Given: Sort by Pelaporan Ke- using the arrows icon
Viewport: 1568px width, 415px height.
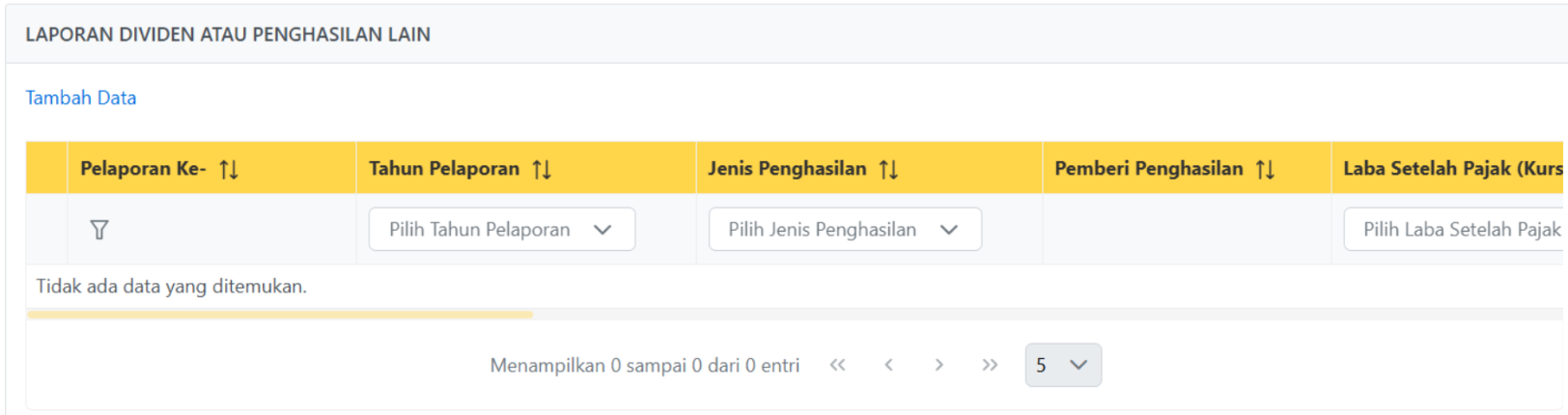Looking at the screenshot, I should point(229,170).
